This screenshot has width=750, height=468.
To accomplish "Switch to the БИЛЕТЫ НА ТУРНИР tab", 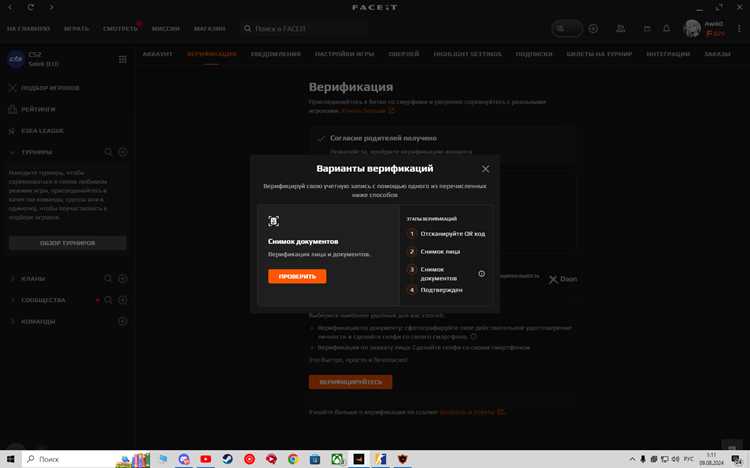I will point(599,54).
